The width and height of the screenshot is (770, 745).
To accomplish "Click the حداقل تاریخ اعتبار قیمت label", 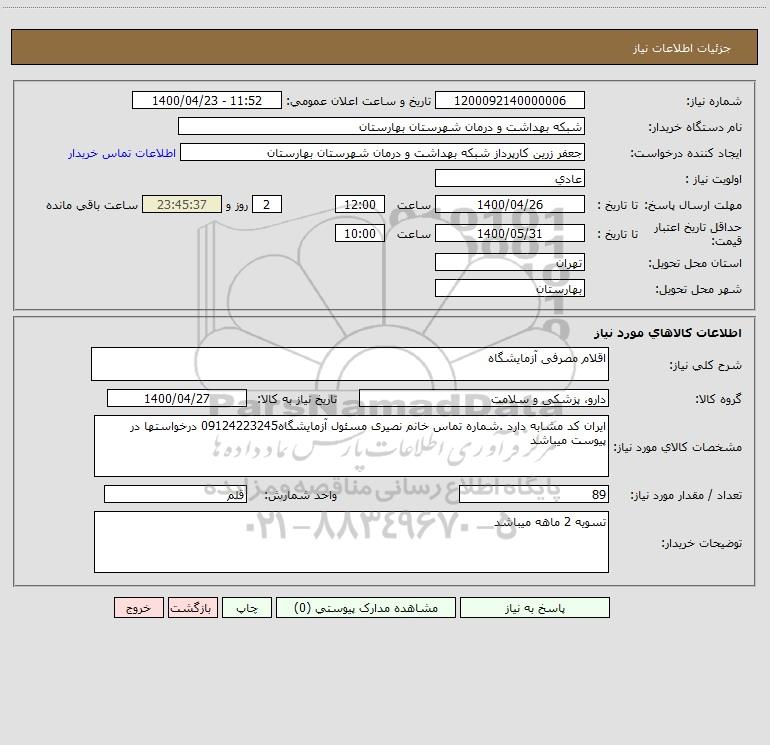I will click(x=698, y=234).
